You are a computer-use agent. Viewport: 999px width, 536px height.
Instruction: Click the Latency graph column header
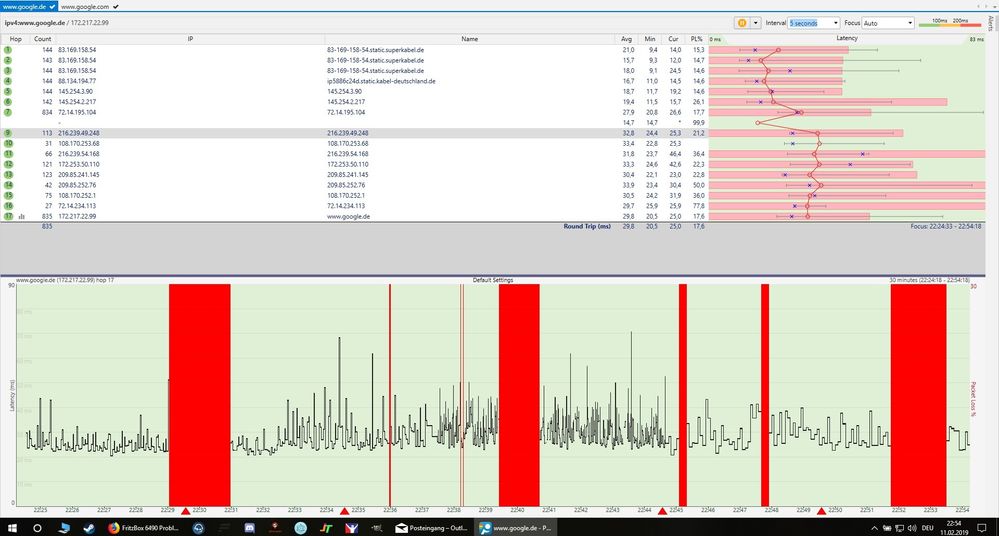click(847, 38)
